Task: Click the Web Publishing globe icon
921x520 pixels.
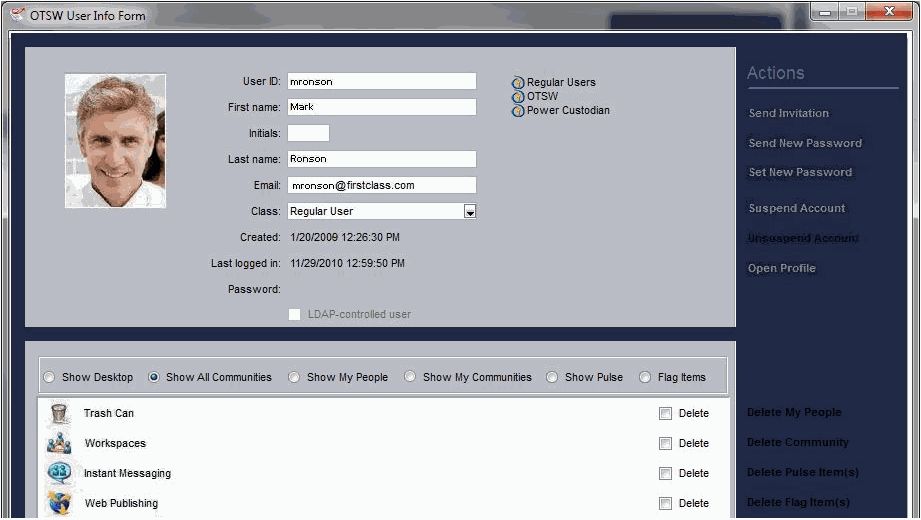Action: (60, 503)
